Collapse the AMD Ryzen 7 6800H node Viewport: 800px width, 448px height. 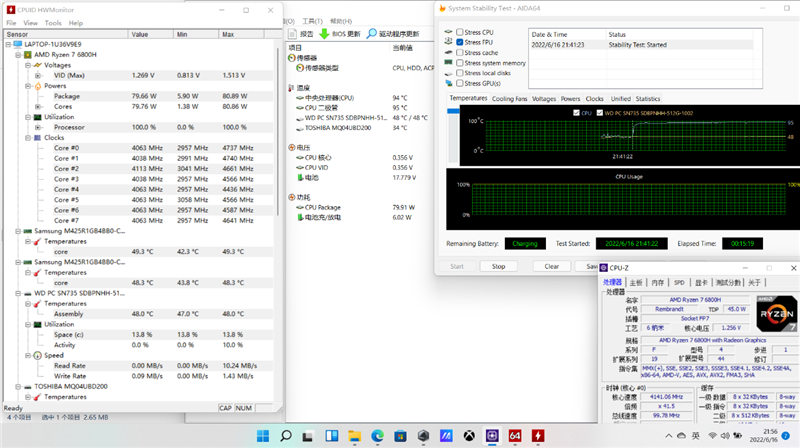point(18,55)
